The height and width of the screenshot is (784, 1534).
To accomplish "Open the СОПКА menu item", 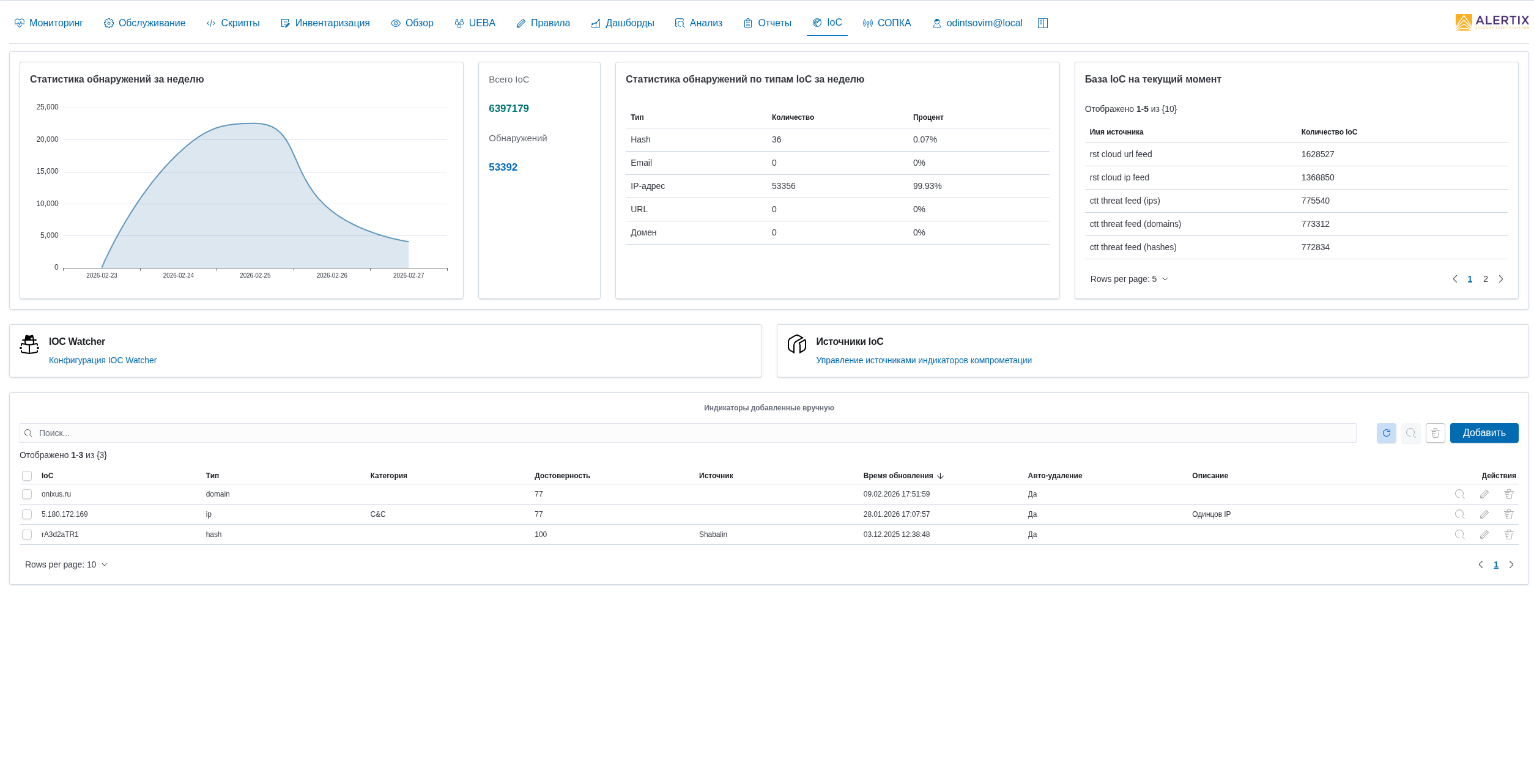I will [x=887, y=23].
